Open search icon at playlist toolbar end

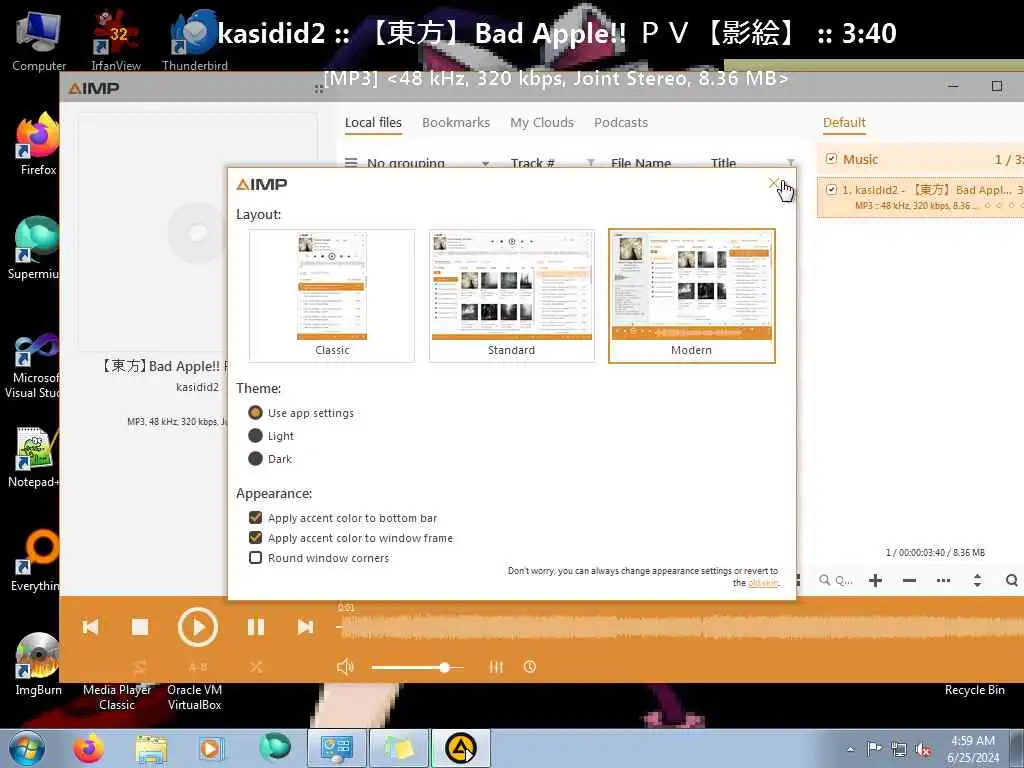[x=1012, y=580]
